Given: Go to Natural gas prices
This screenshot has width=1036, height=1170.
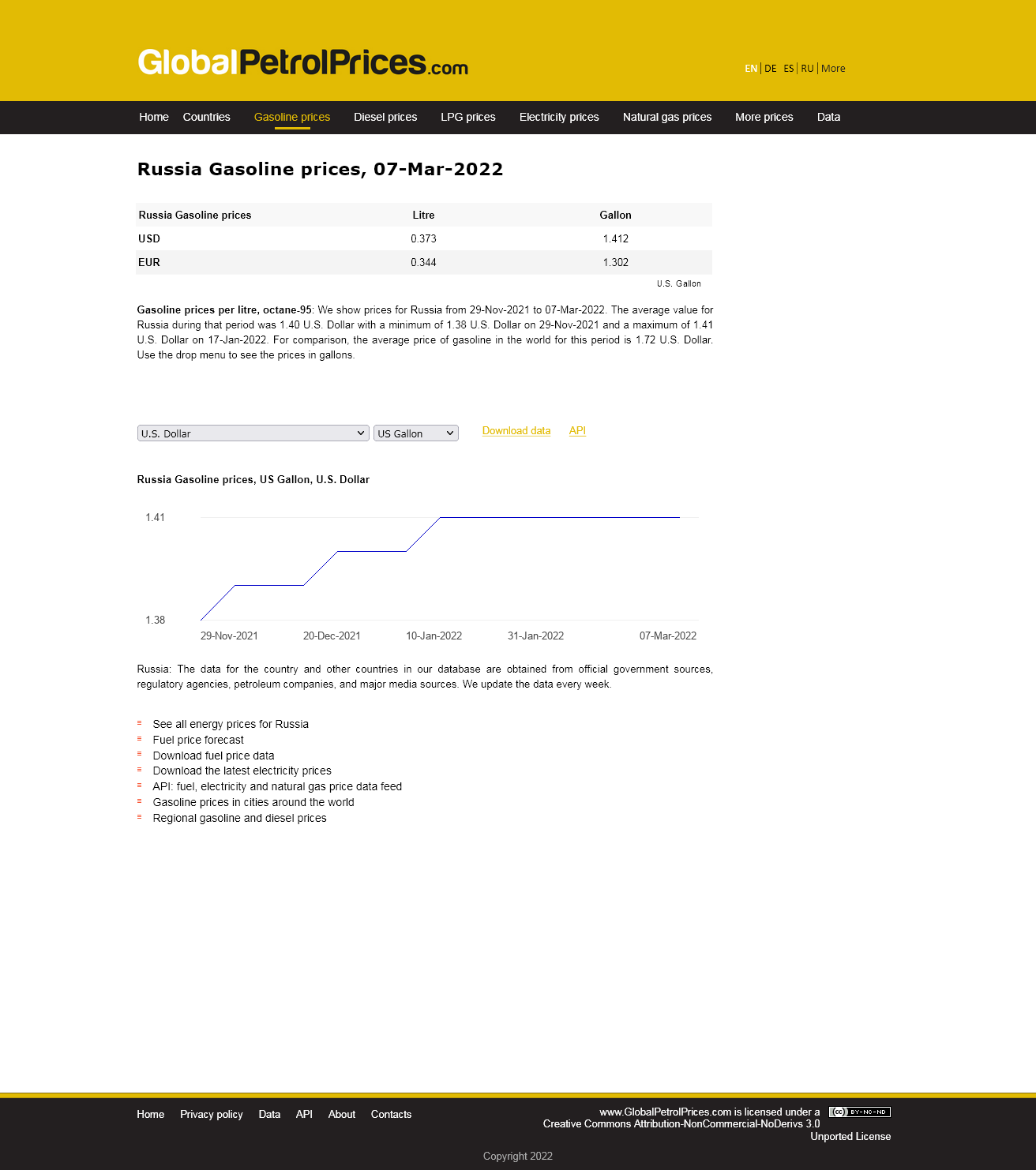Looking at the screenshot, I should tap(667, 117).
